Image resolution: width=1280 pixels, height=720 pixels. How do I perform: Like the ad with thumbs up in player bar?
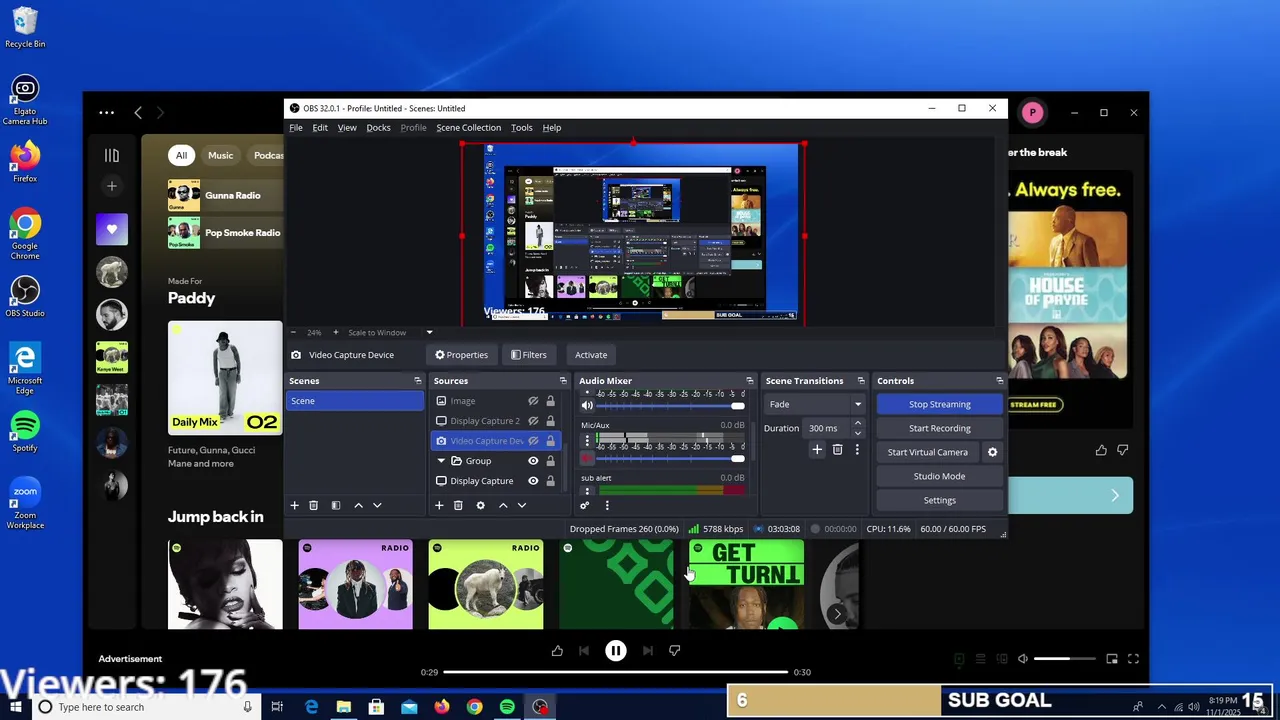(557, 650)
